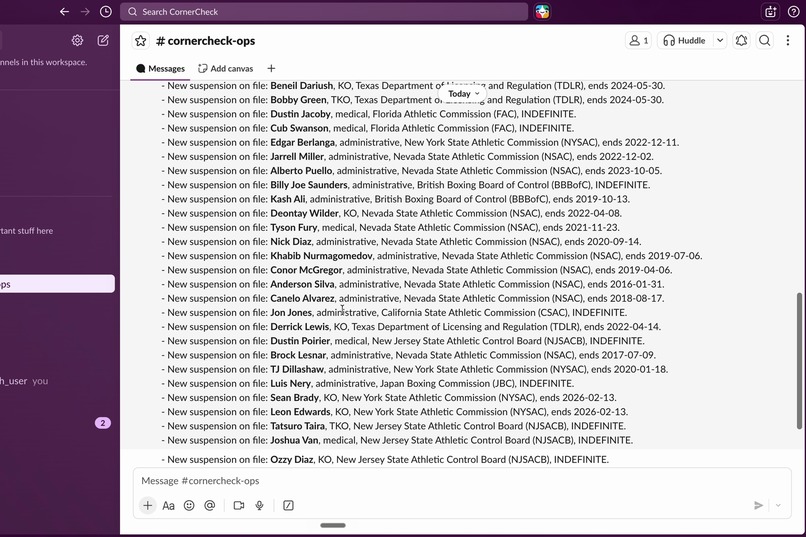Screen dimensions: 806x537
Task: Open the emoji picker
Action: [189, 505]
